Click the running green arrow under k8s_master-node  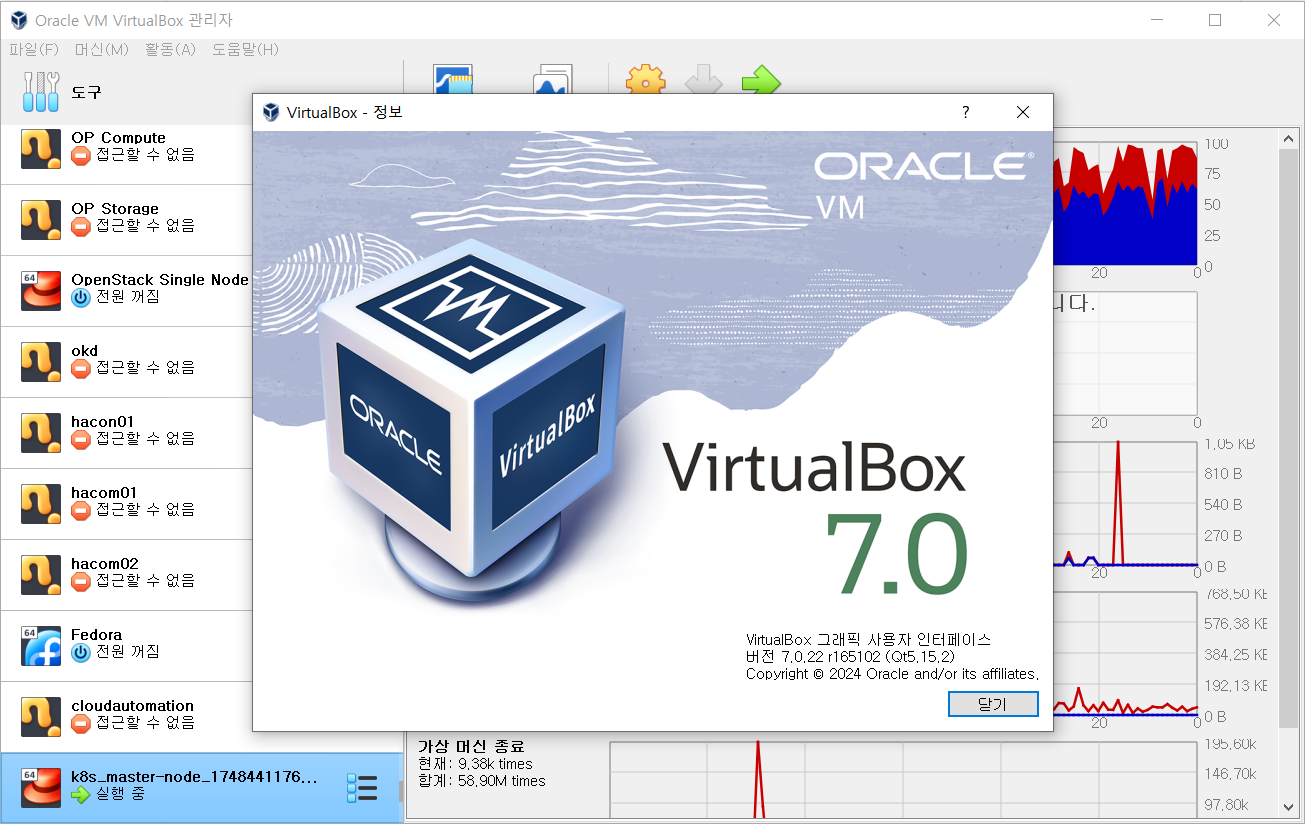click(81, 794)
